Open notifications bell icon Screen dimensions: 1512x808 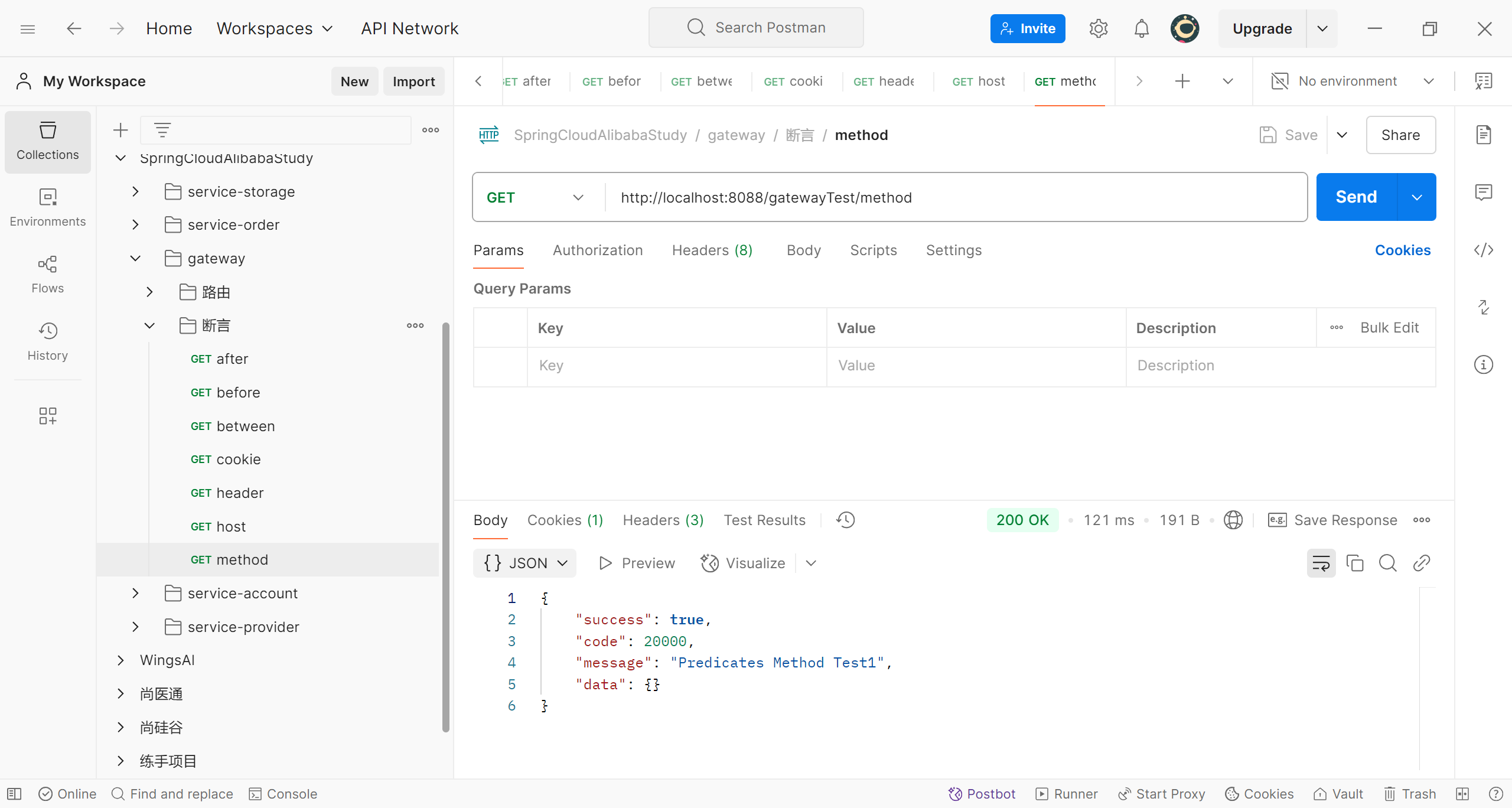(1141, 28)
